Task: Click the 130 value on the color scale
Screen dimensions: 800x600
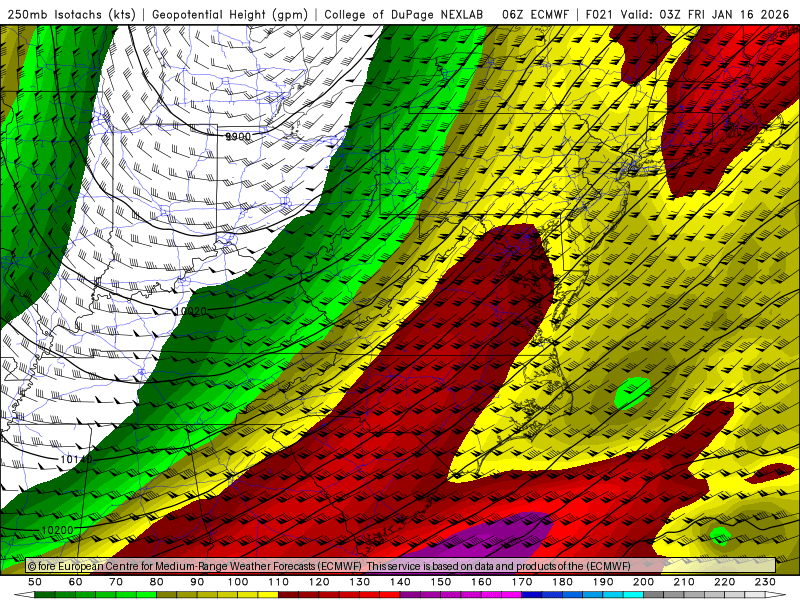Action: click(360, 582)
